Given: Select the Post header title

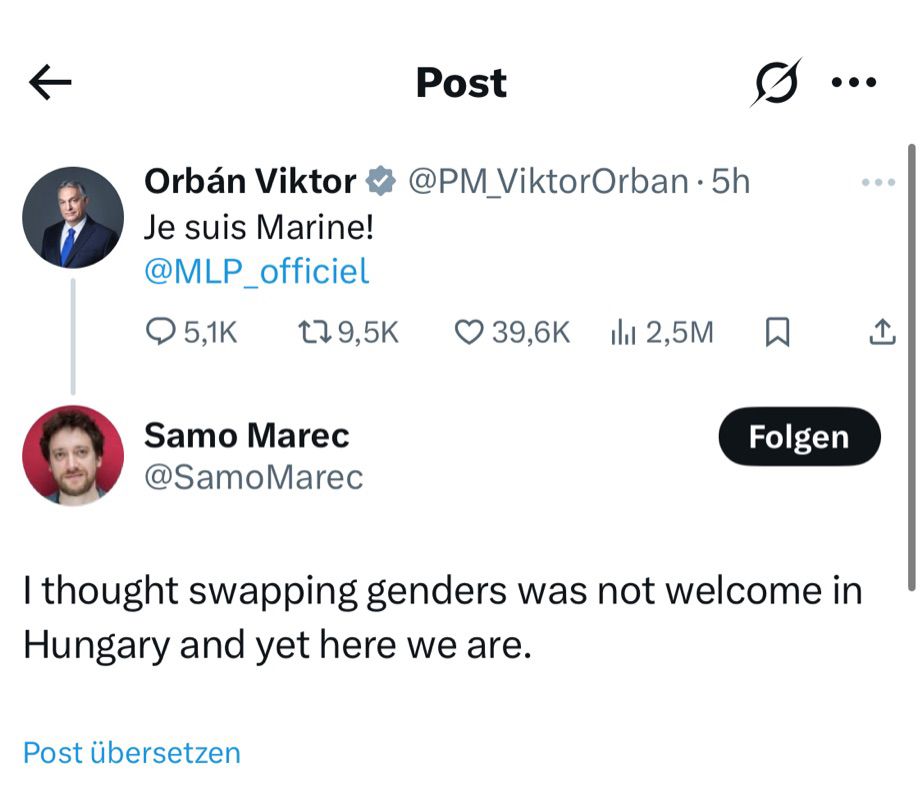Looking at the screenshot, I should 461,83.
